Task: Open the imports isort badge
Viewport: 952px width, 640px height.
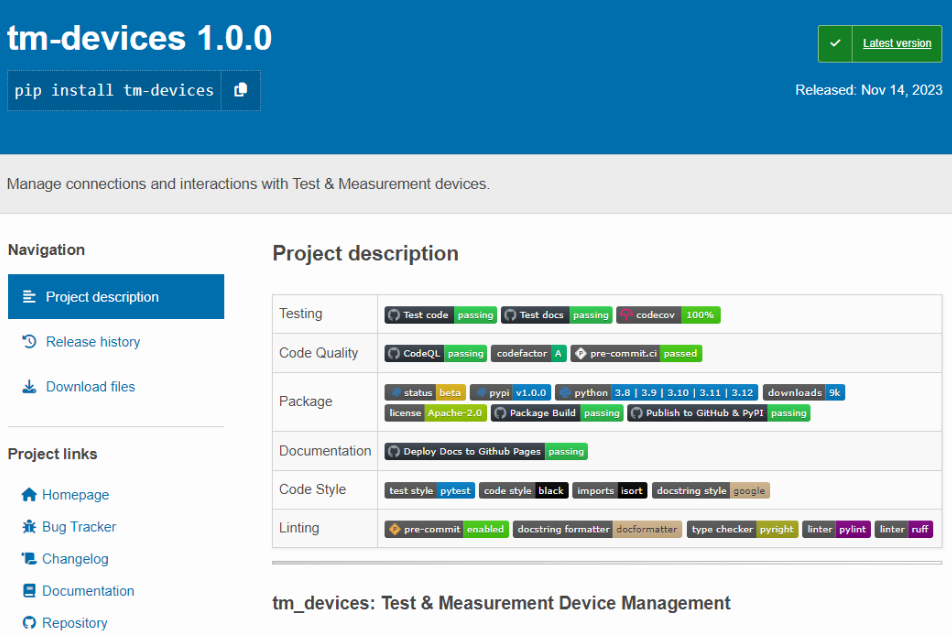Action: 610,491
